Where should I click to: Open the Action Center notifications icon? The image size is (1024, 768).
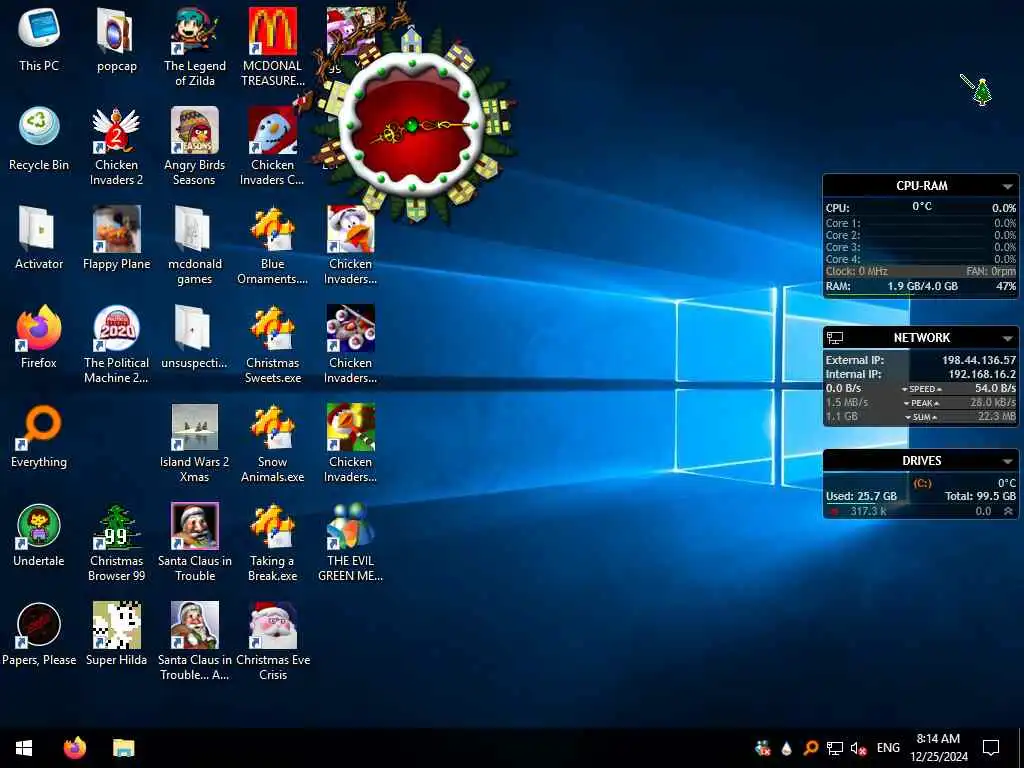pos(991,748)
